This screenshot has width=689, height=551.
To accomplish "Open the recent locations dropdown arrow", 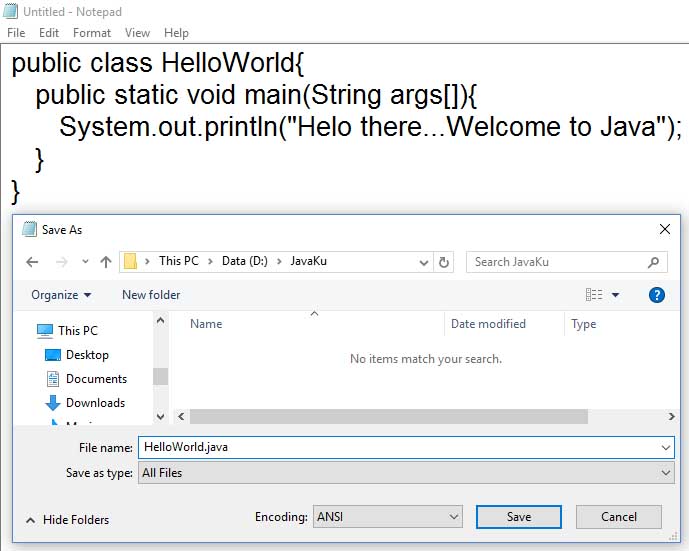I will tap(85, 262).
